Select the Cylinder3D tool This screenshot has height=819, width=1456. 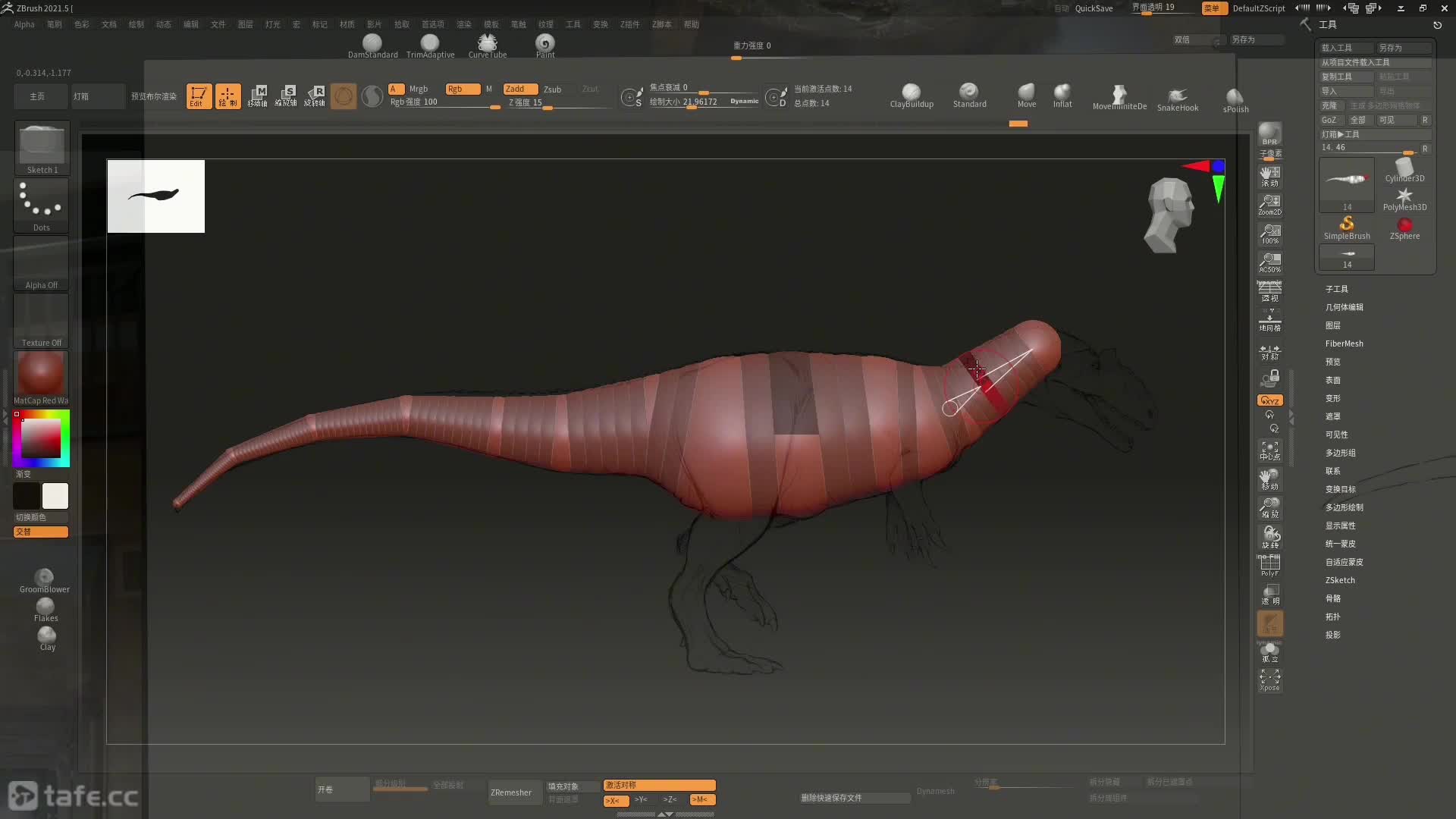pos(1404,170)
